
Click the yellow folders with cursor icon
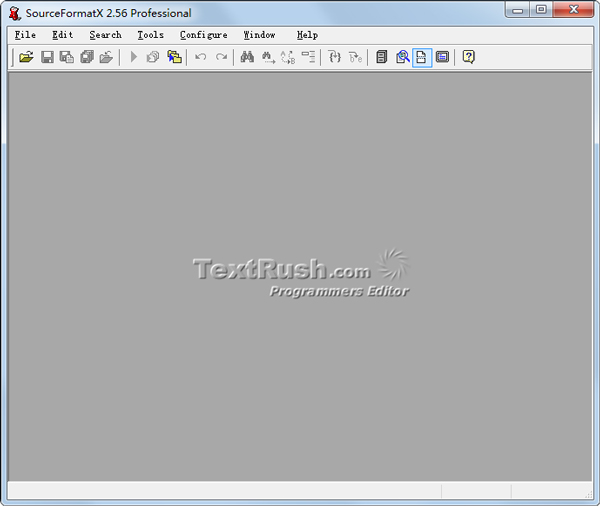pyautogui.click(x=174, y=57)
